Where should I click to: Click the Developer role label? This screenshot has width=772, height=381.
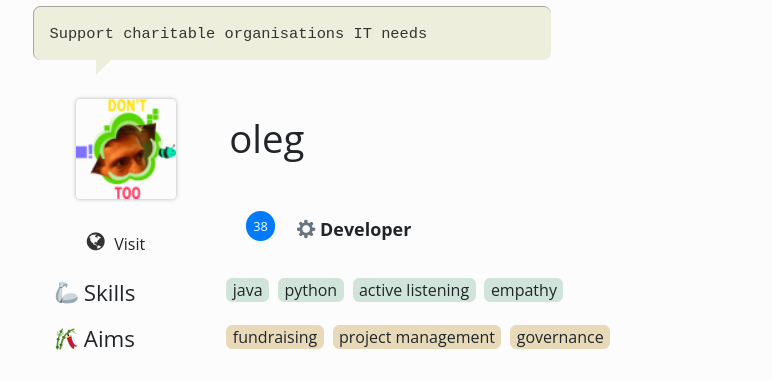(x=365, y=230)
